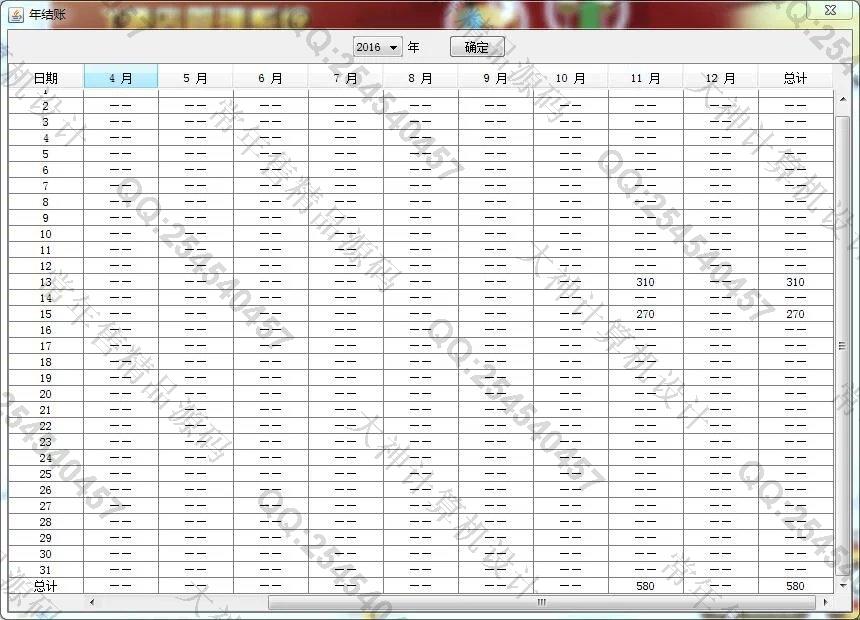Select the 270 cell under 11 月

[x=646, y=314]
